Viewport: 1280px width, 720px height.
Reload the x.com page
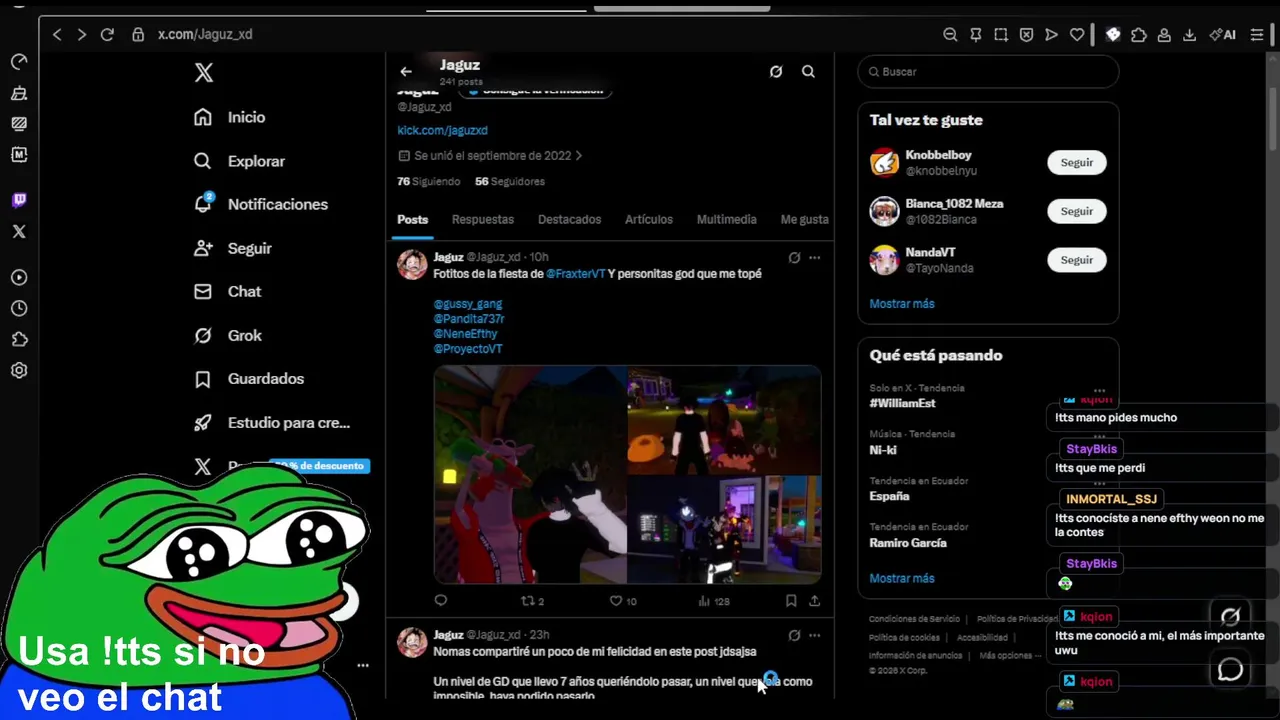click(x=107, y=34)
